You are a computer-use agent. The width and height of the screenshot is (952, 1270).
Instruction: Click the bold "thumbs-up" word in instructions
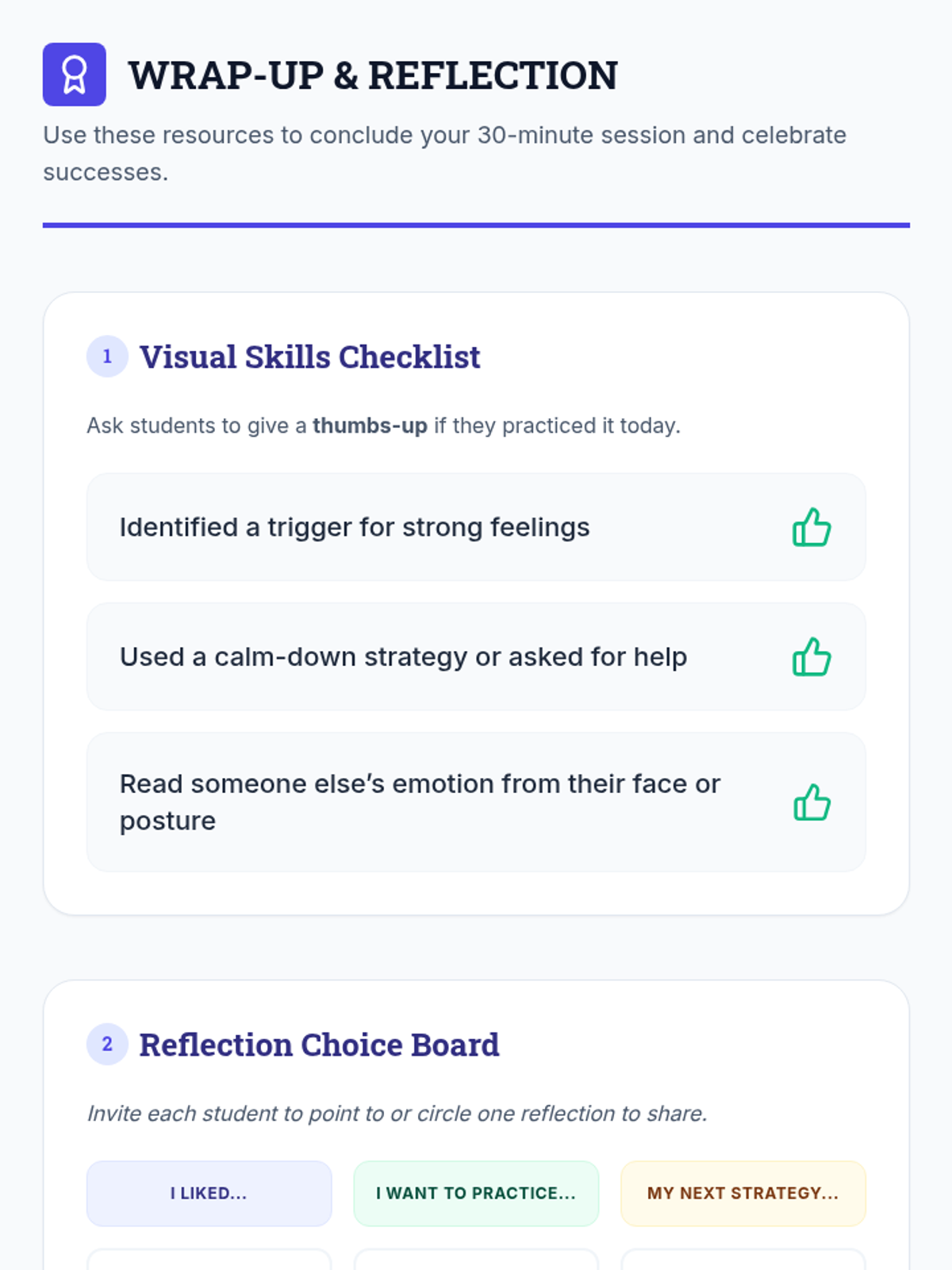coord(370,426)
